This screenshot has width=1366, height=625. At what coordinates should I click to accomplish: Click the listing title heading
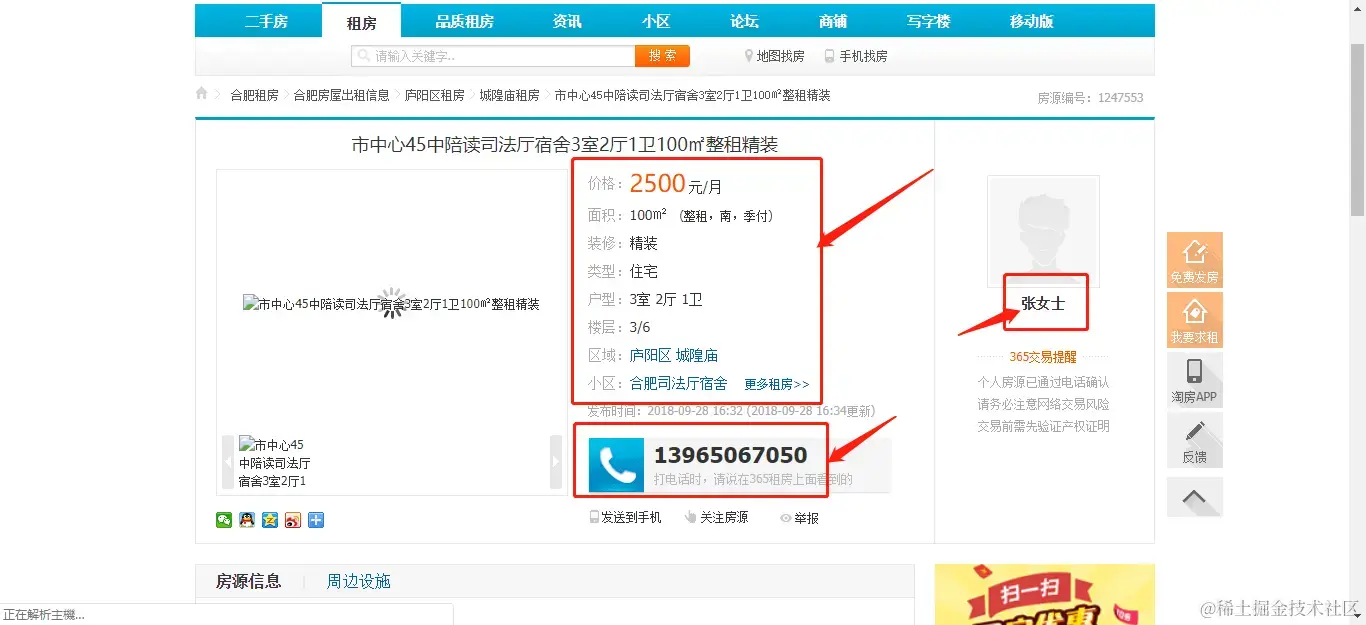(564, 145)
